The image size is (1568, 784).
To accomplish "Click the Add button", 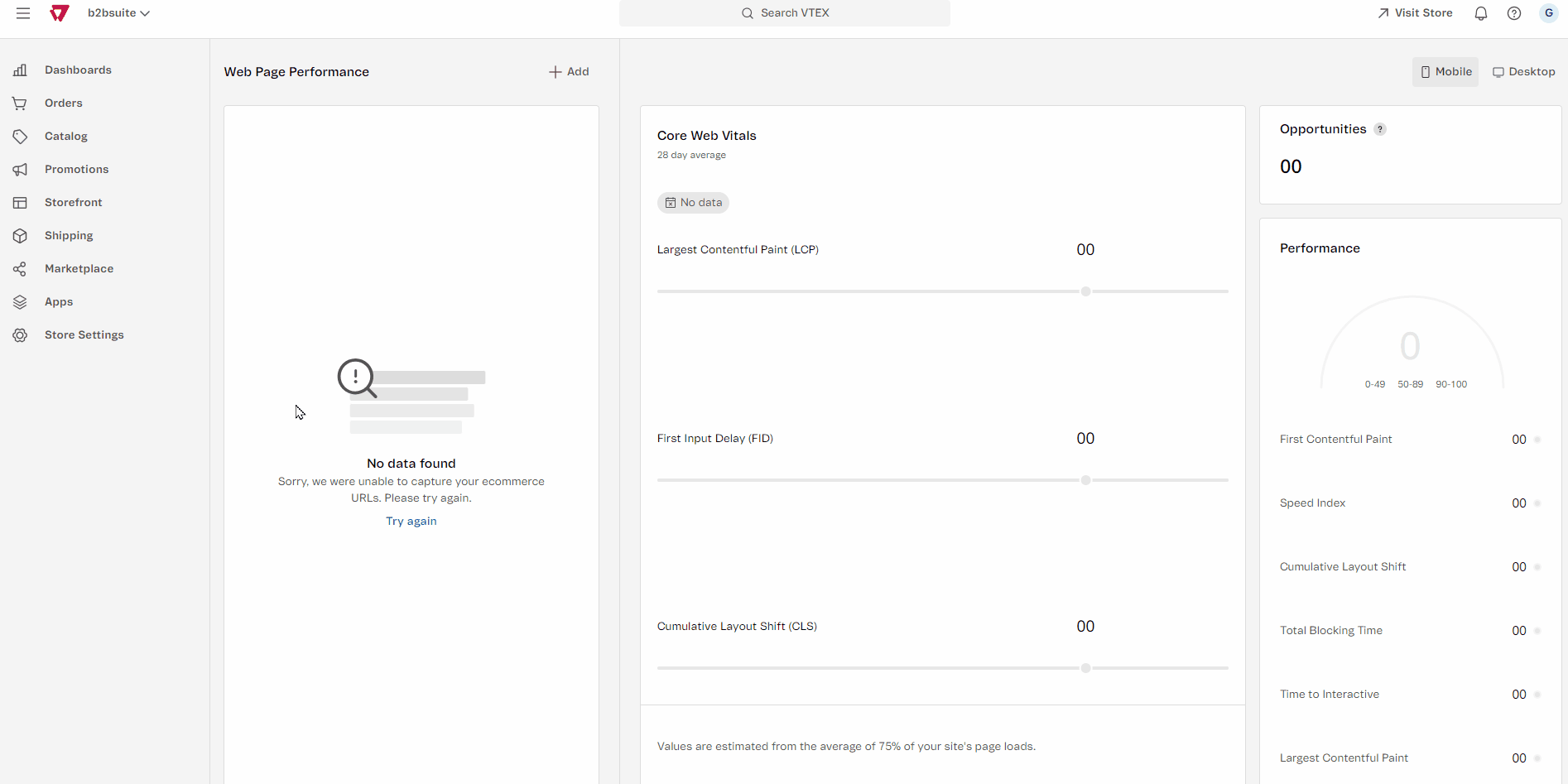I will coord(569,72).
